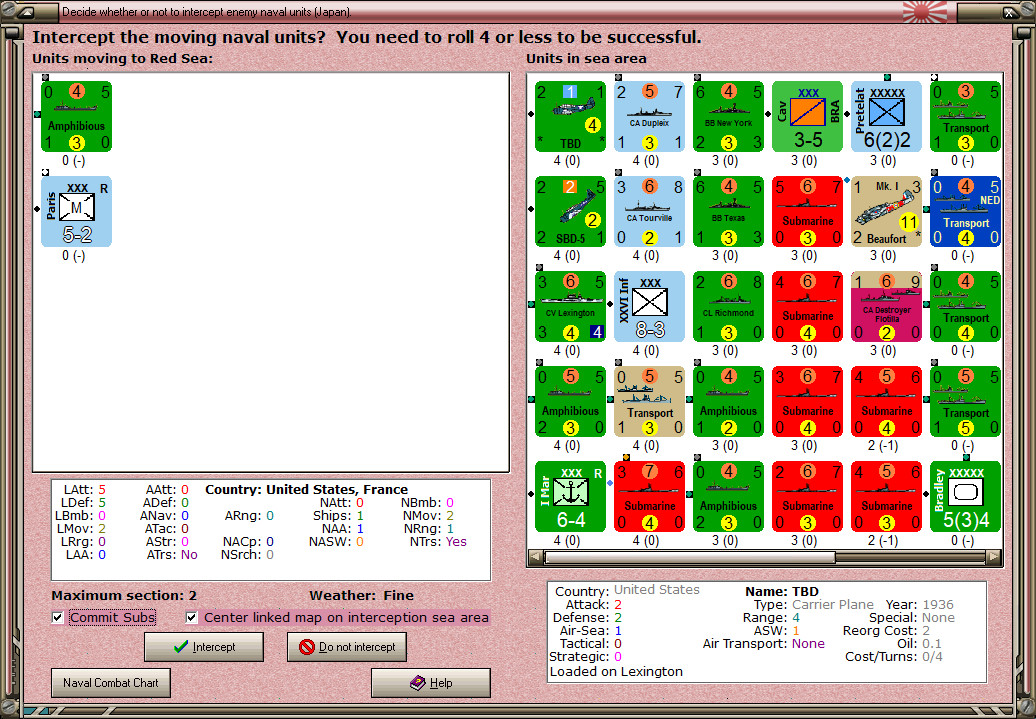Screen dimensions: 1036x719
Task: Click the Intercept button
Action: [204, 647]
